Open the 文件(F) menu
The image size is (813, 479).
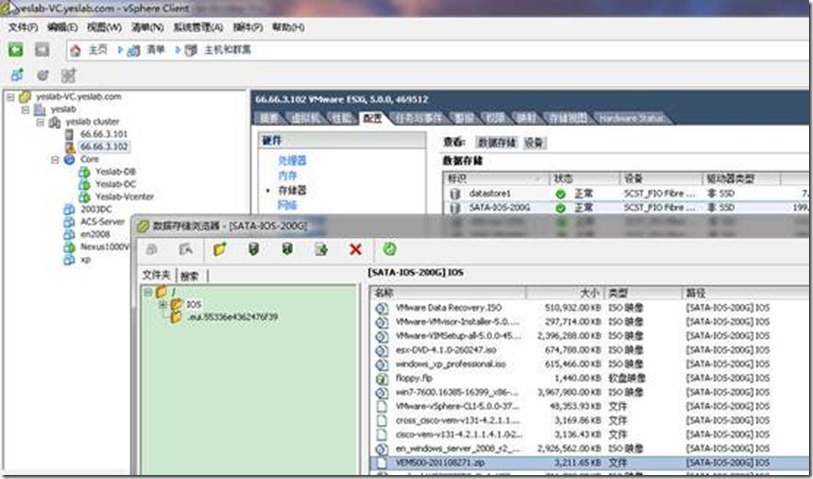pyautogui.click(x=23, y=27)
